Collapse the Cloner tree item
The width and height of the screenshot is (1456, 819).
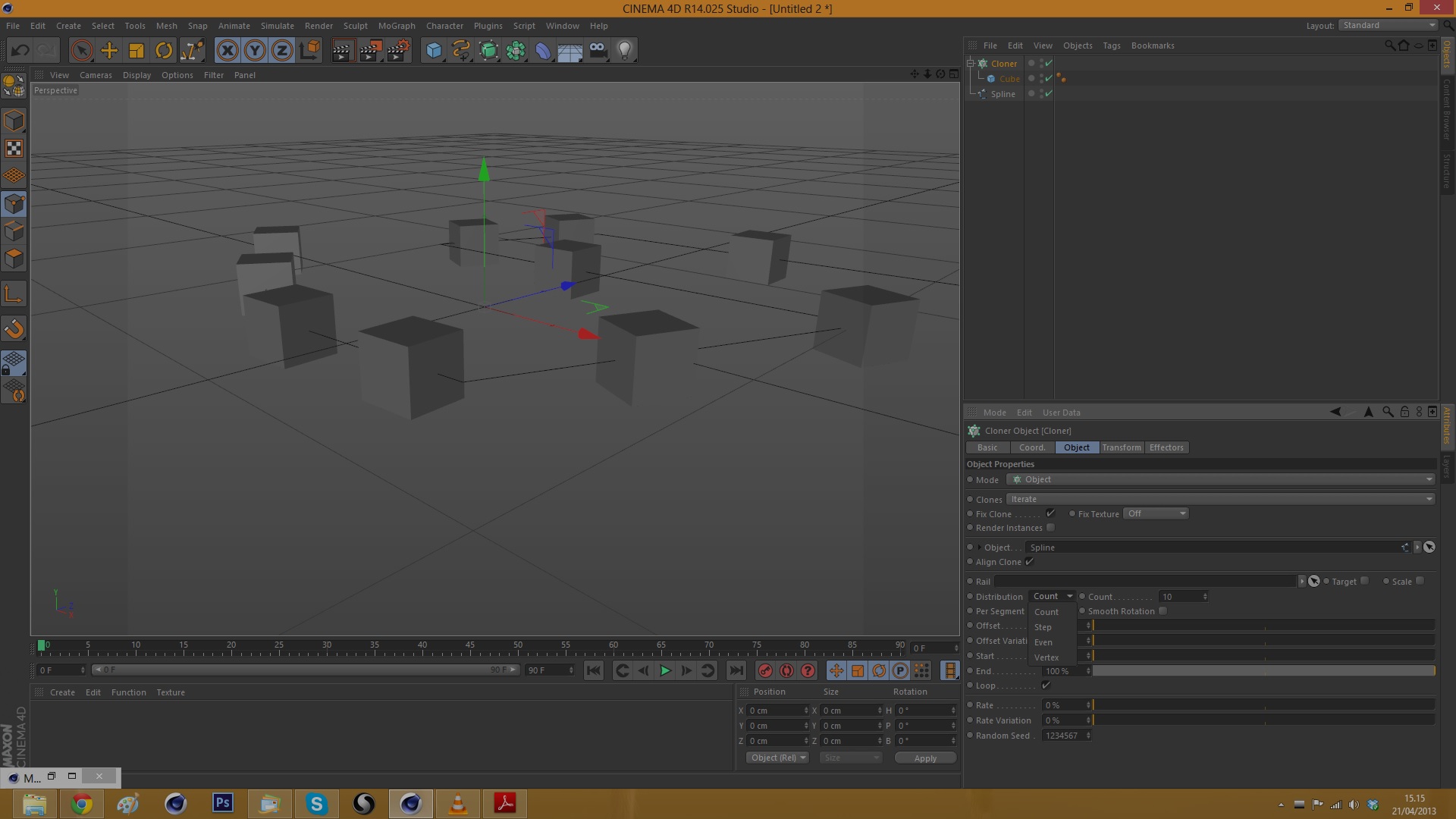(971, 64)
